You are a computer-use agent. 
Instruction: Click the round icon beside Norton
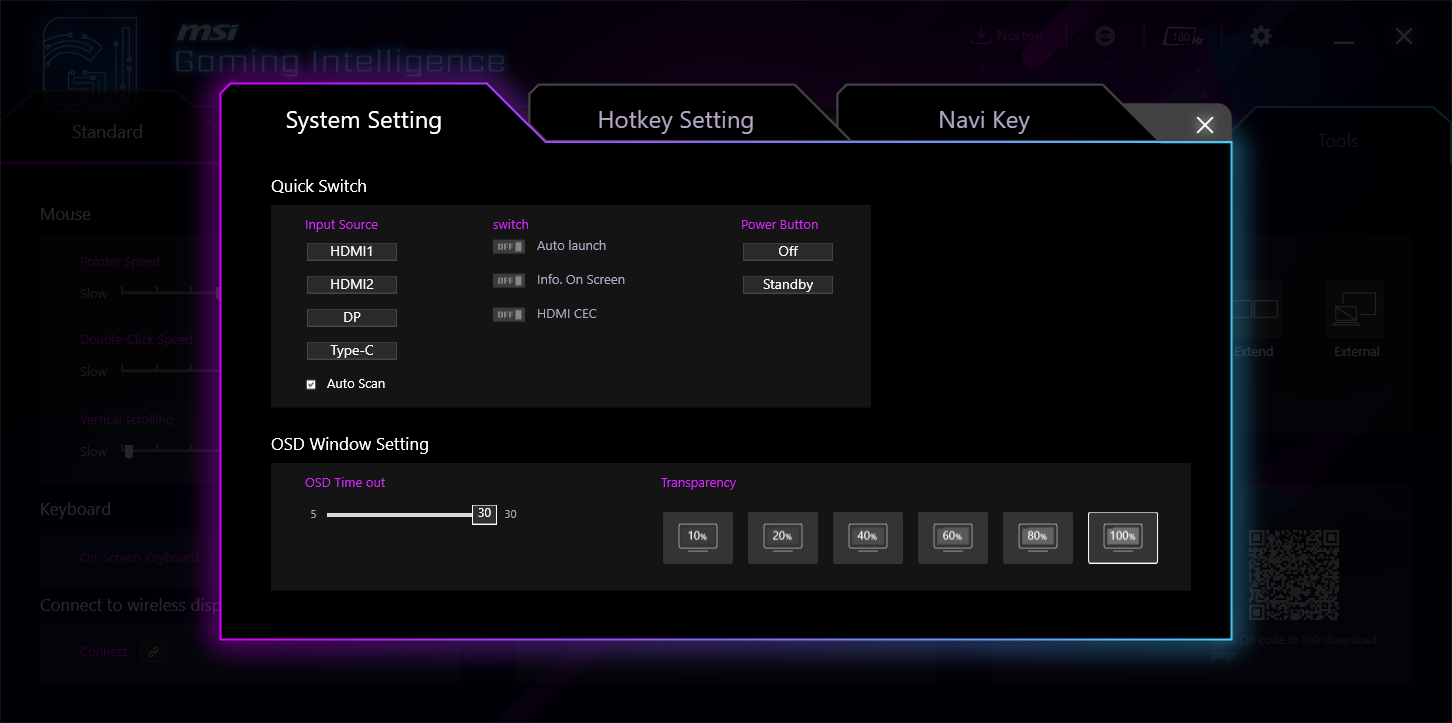pyautogui.click(x=1105, y=36)
